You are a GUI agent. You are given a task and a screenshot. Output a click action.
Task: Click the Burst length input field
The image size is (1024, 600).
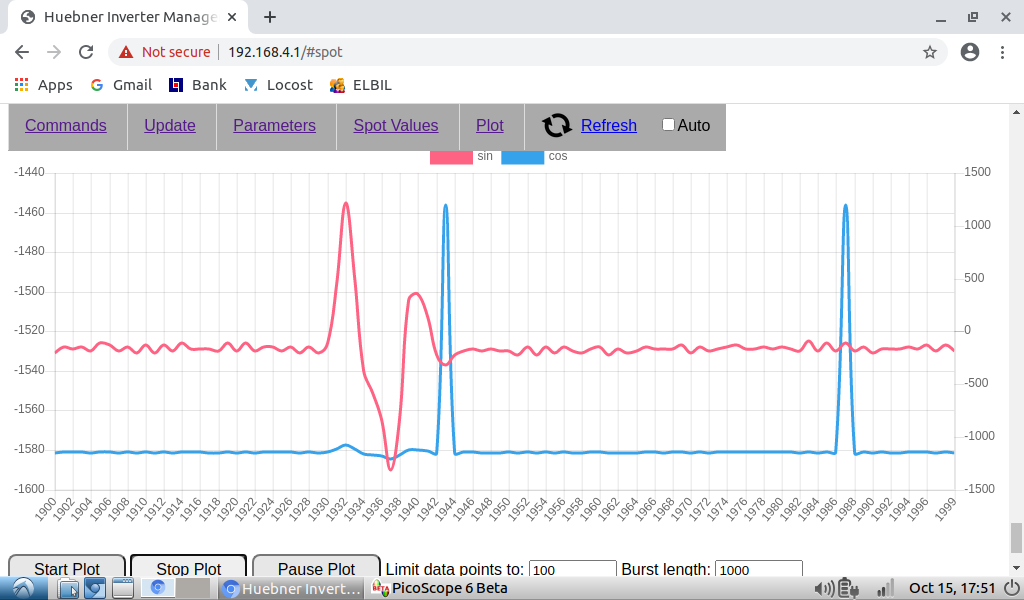758,569
